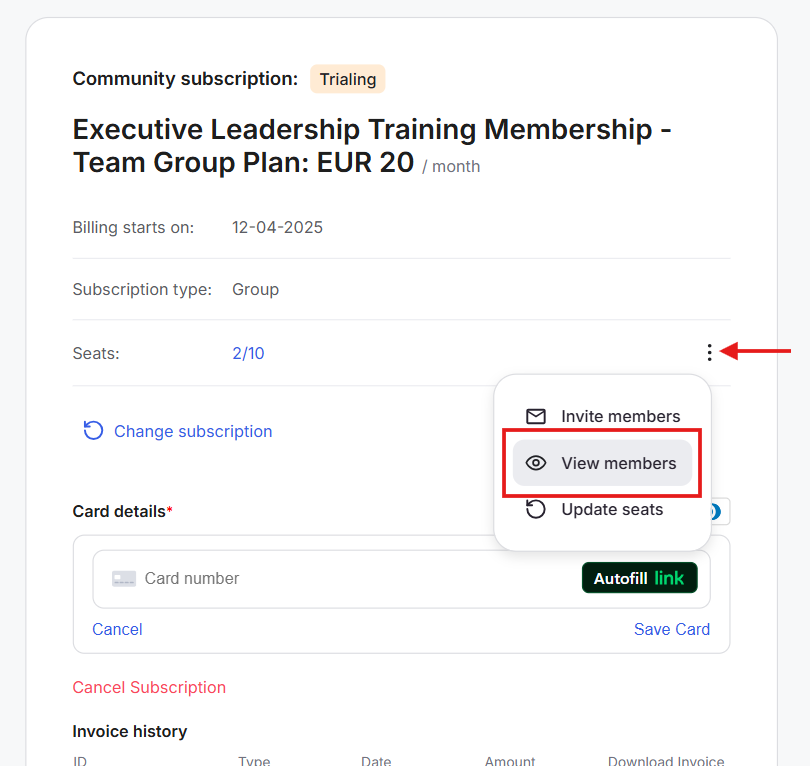Open the 2/10 seats link
The image size is (810, 766).
pyautogui.click(x=248, y=353)
